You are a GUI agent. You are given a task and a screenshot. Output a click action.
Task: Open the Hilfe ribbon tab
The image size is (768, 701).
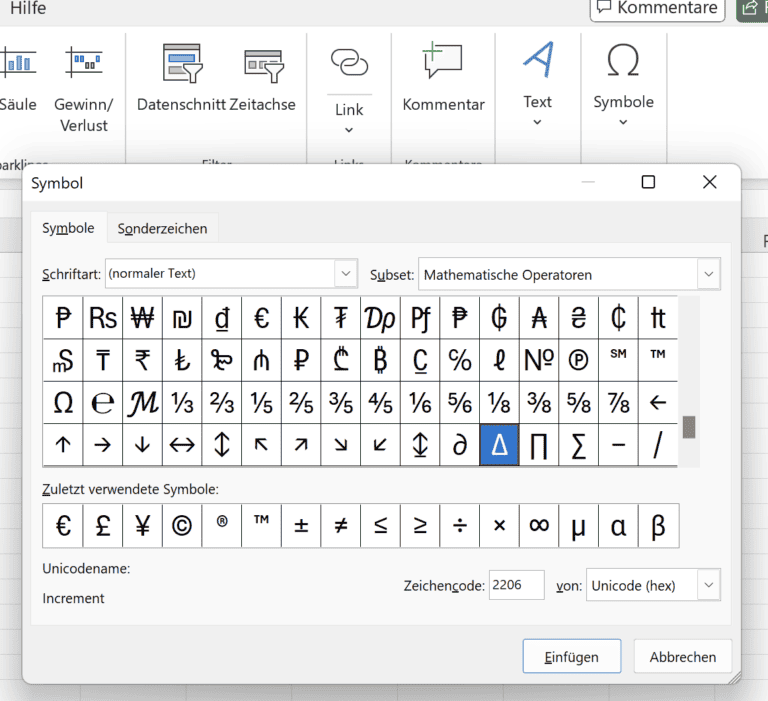click(x=28, y=8)
